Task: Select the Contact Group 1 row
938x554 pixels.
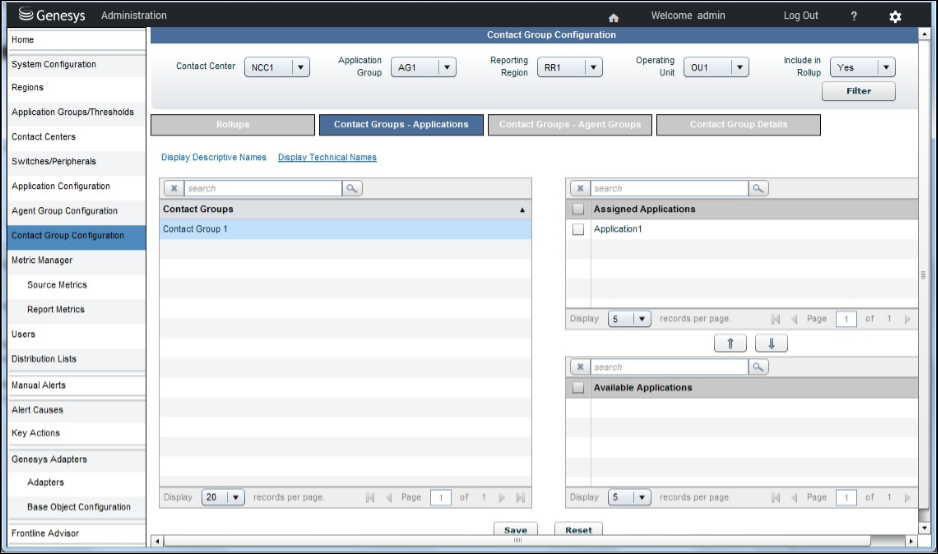Action: click(x=345, y=229)
